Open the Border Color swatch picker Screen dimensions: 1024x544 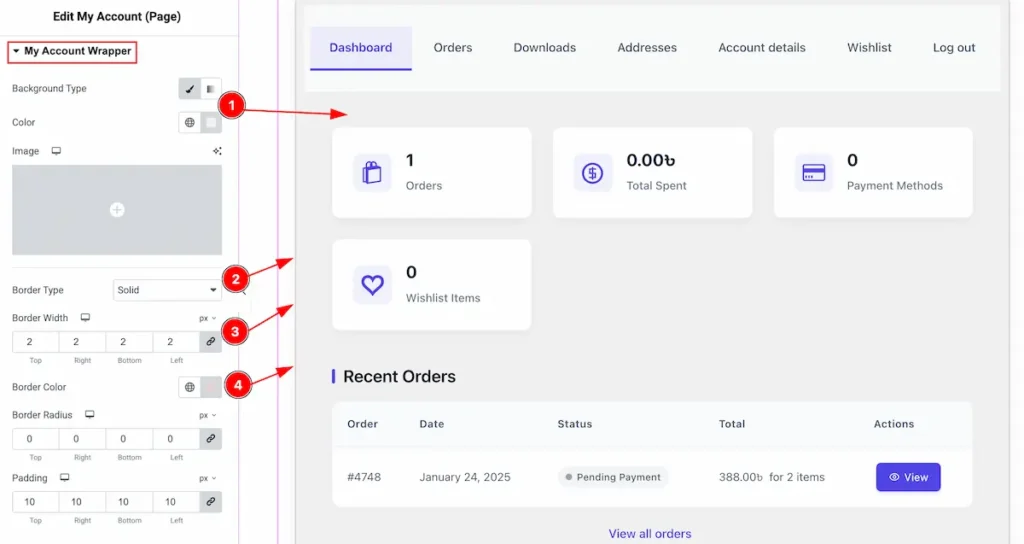(211, 387)
